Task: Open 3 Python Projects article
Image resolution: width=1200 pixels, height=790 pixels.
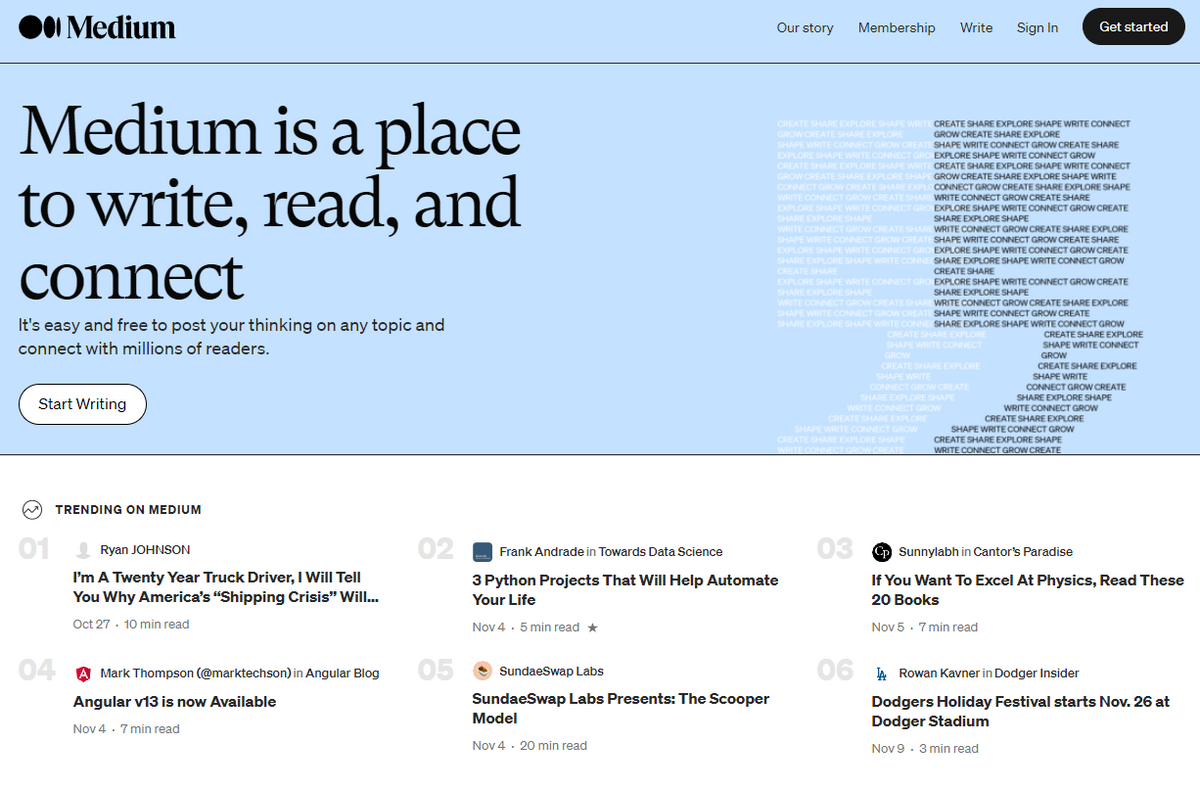Action: click(625, 590)
